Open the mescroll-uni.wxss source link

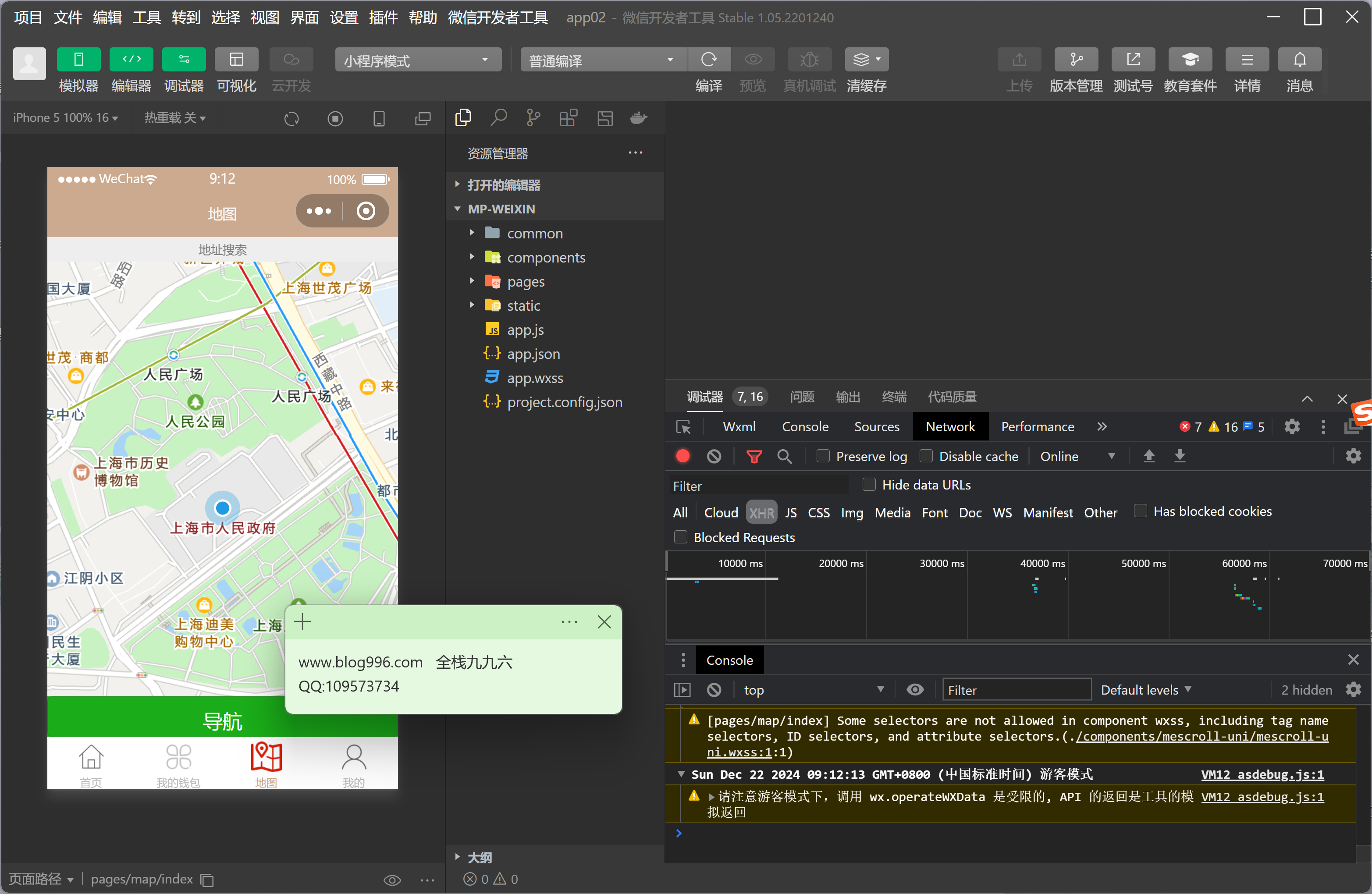click(x=1202, y=737)
